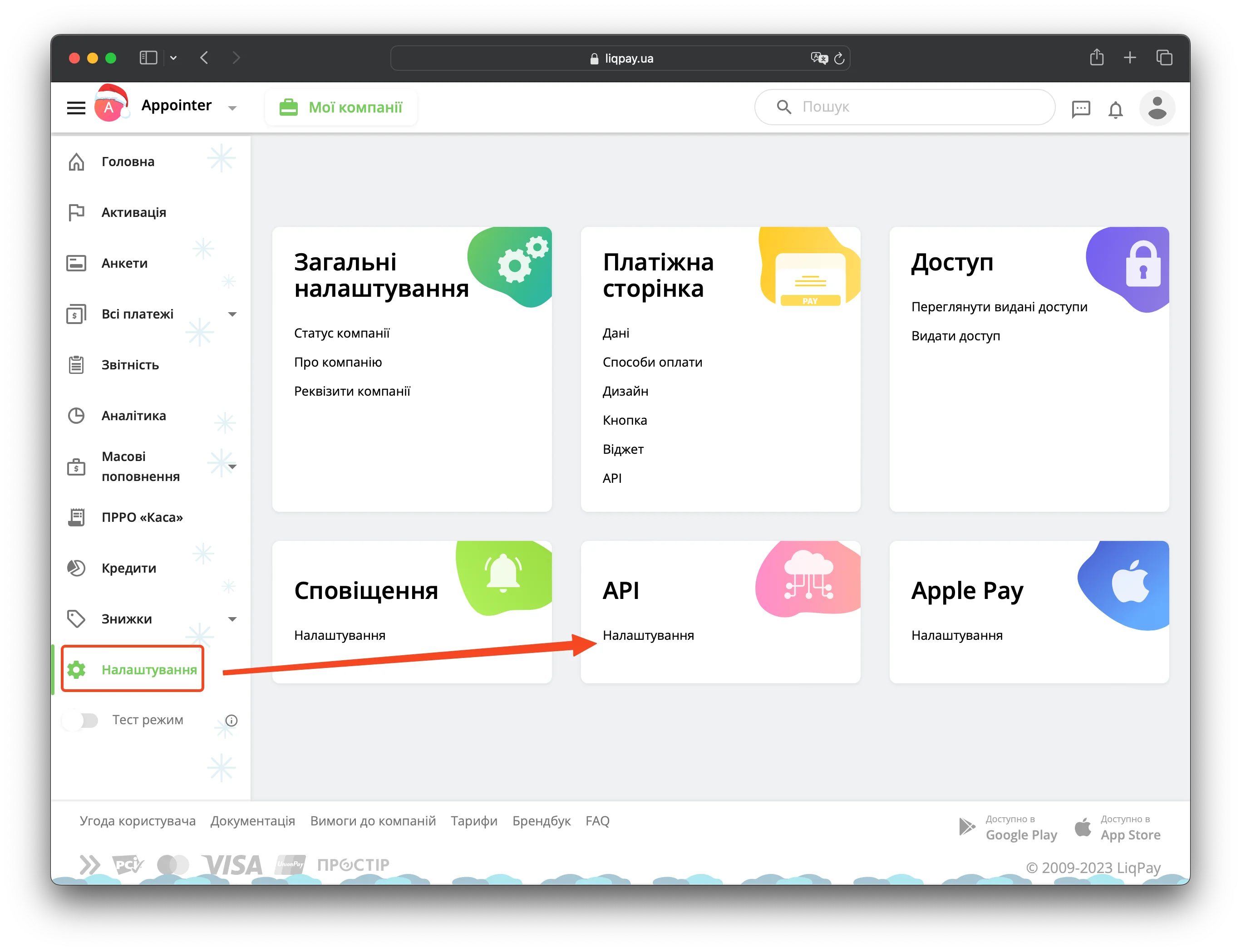Open the user profile avatar
This screenshot has height=952, width=1241.
(x=1157, y=108)
